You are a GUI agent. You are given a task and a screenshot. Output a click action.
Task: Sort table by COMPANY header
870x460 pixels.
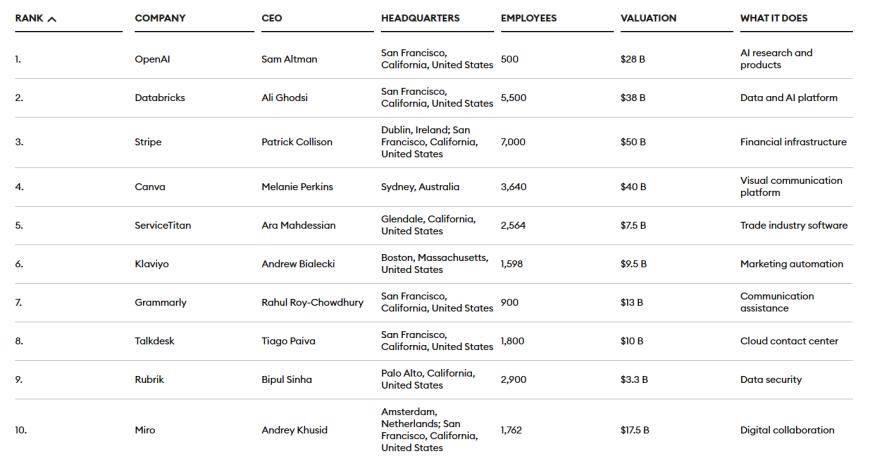tap(160, 18)
